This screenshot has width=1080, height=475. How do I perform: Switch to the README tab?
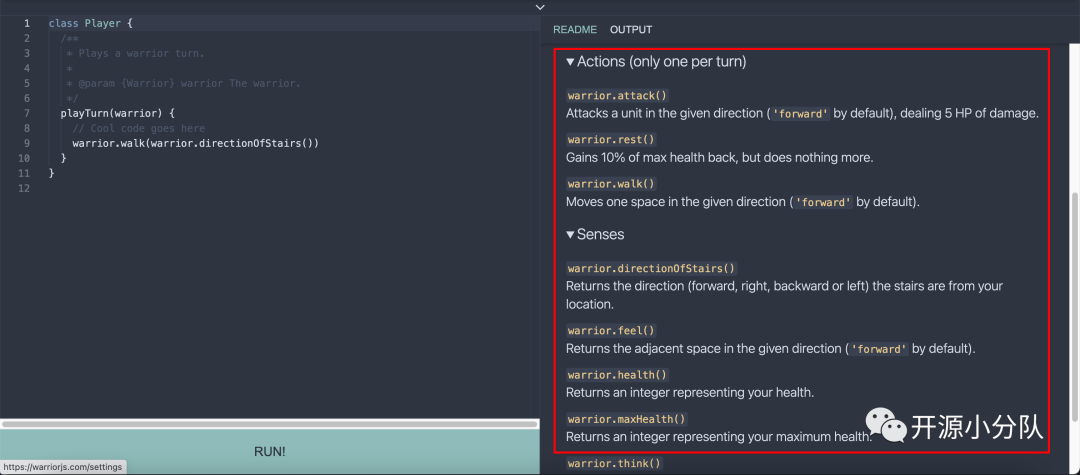tap(575, 30)
